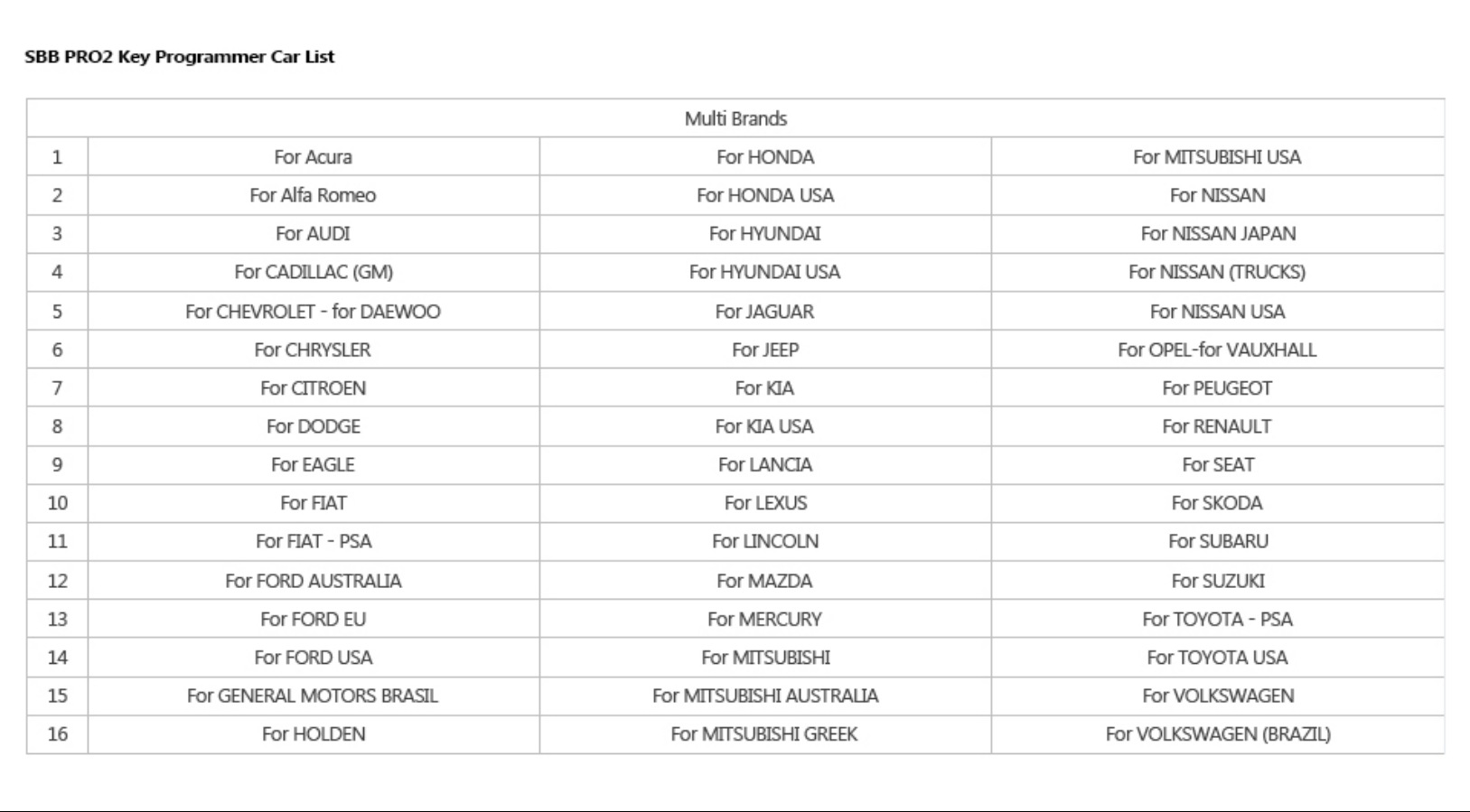Click the row number 1 cell
This screenshot has width=1470, height=812.
57,157
